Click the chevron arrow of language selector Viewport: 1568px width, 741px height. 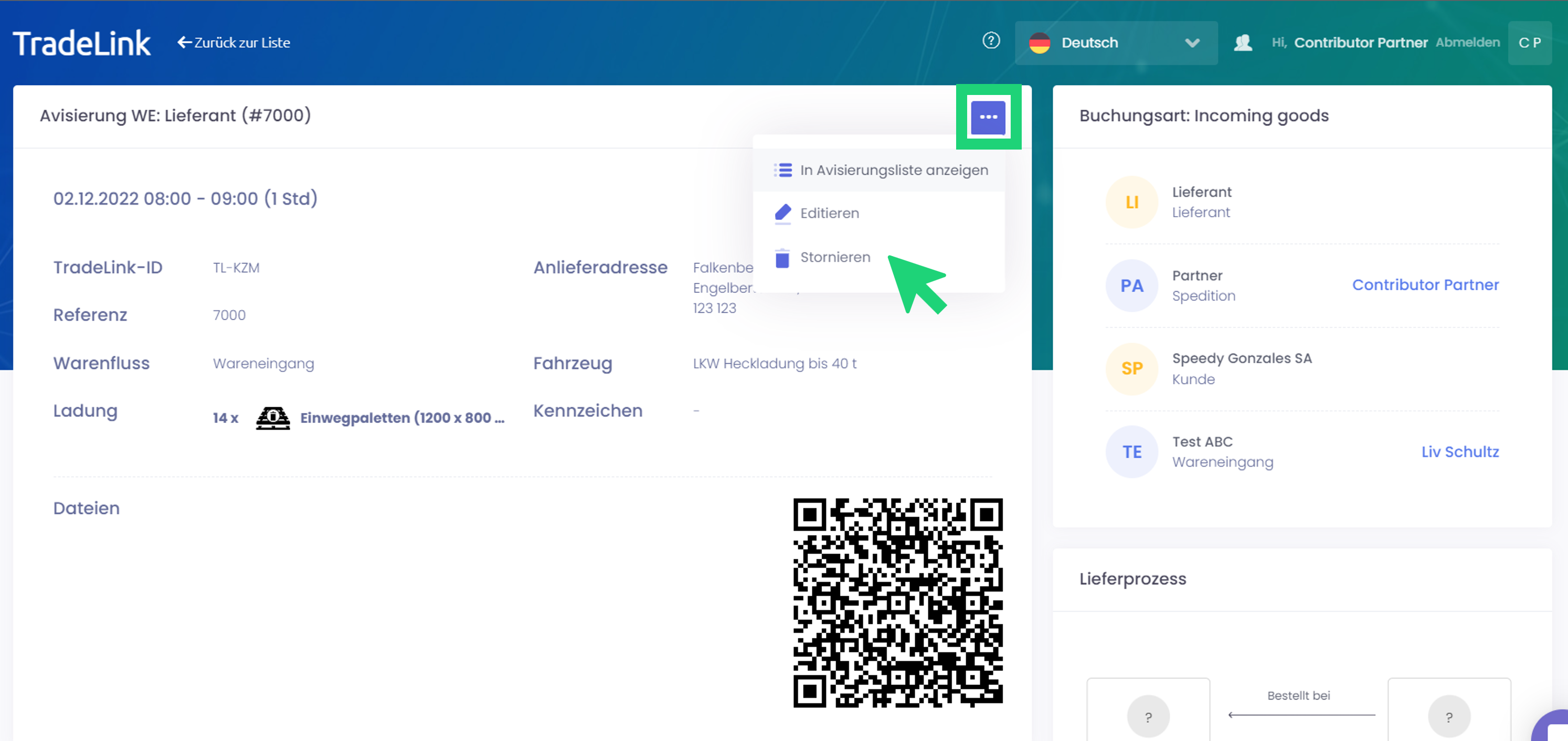[1192, 43]
